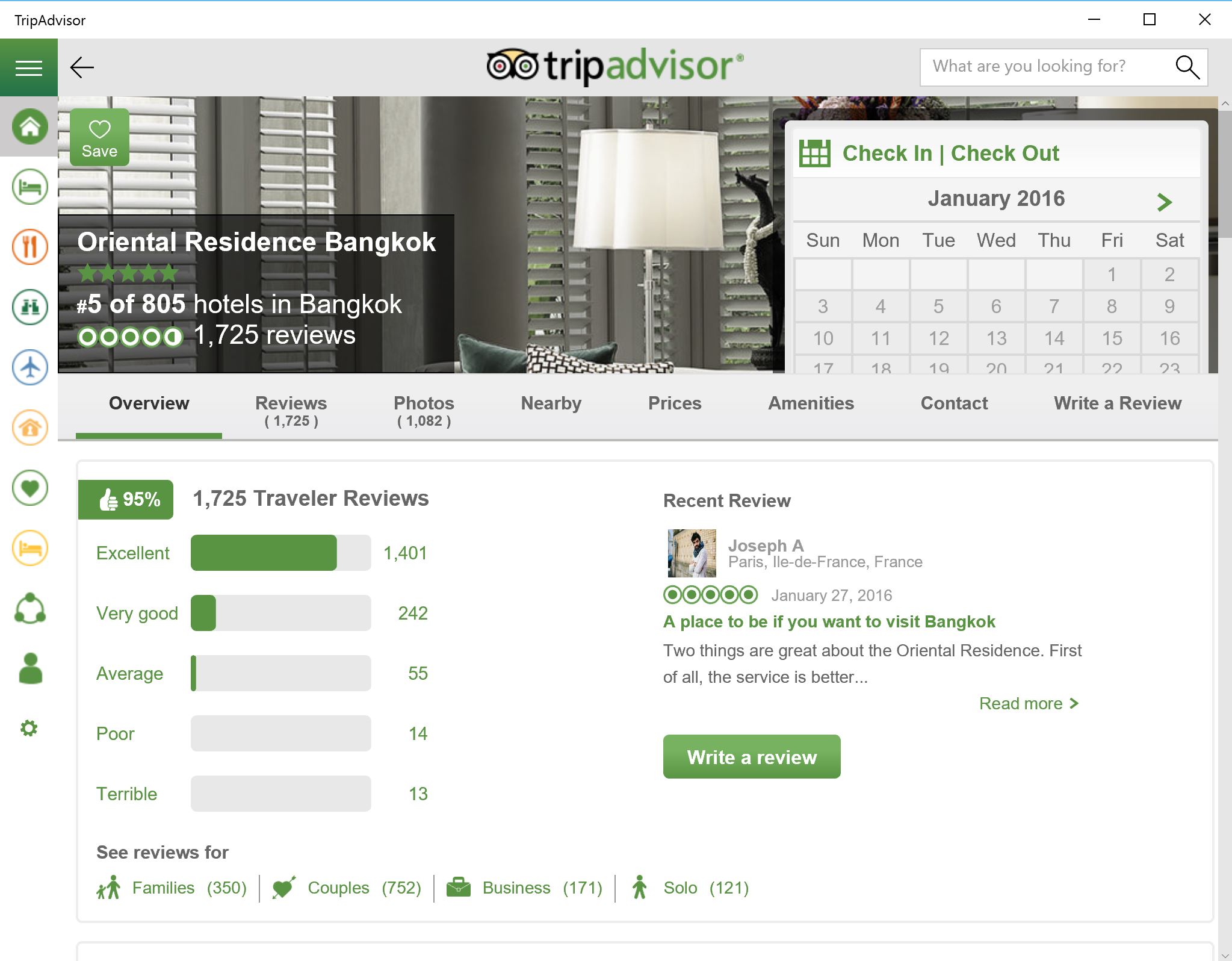Open the Contact tab

tap(954, 403)
